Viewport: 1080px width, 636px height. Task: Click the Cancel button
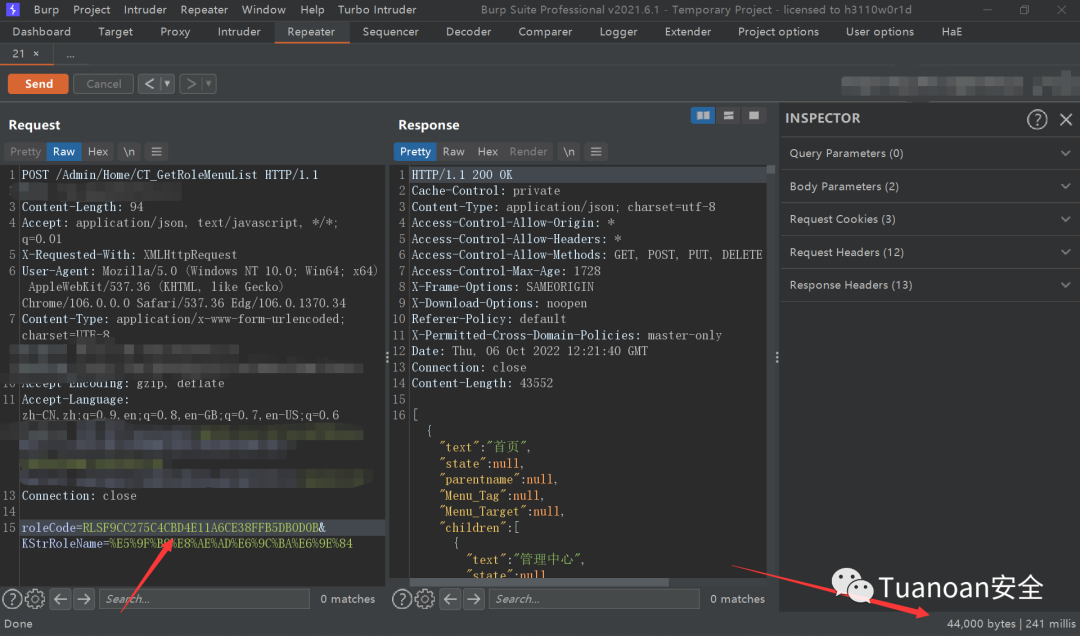pyautogui.click(x=103, y=84)
